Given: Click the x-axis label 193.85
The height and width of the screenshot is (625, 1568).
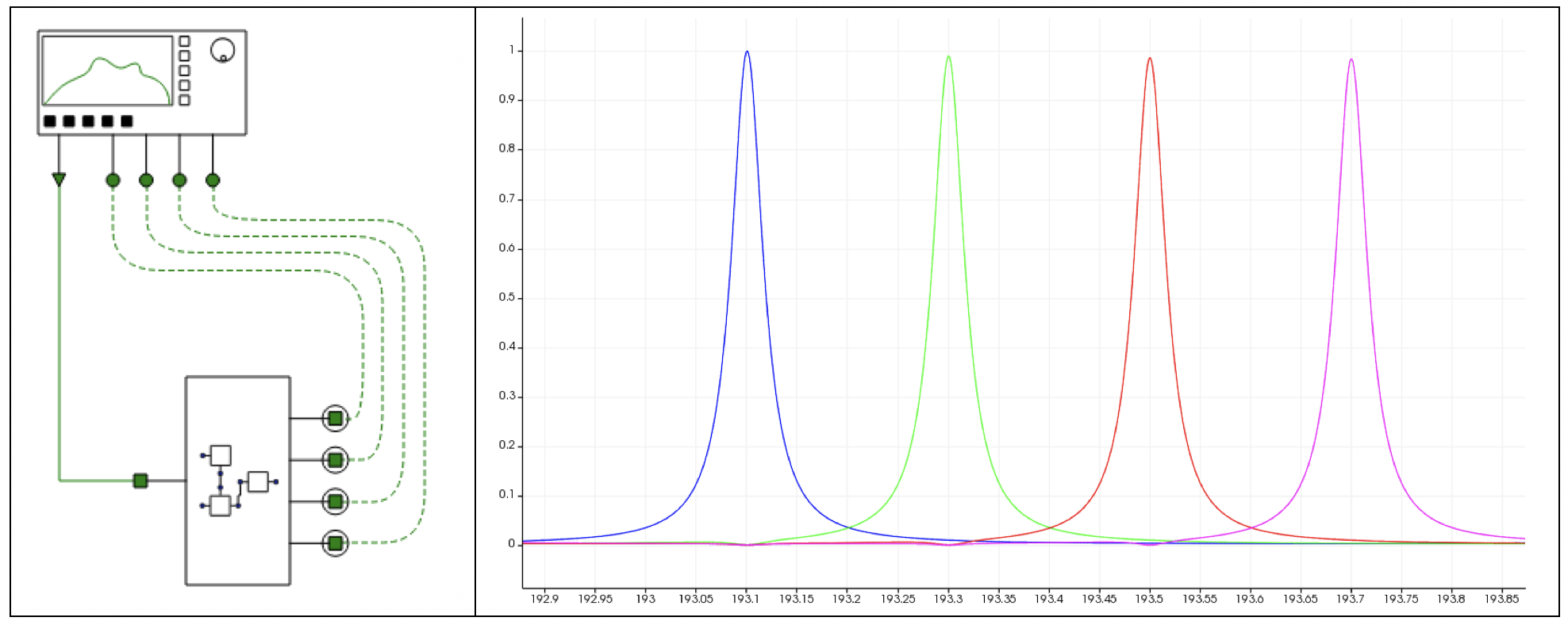Looking at the screenshot, I should point(1502,599).
